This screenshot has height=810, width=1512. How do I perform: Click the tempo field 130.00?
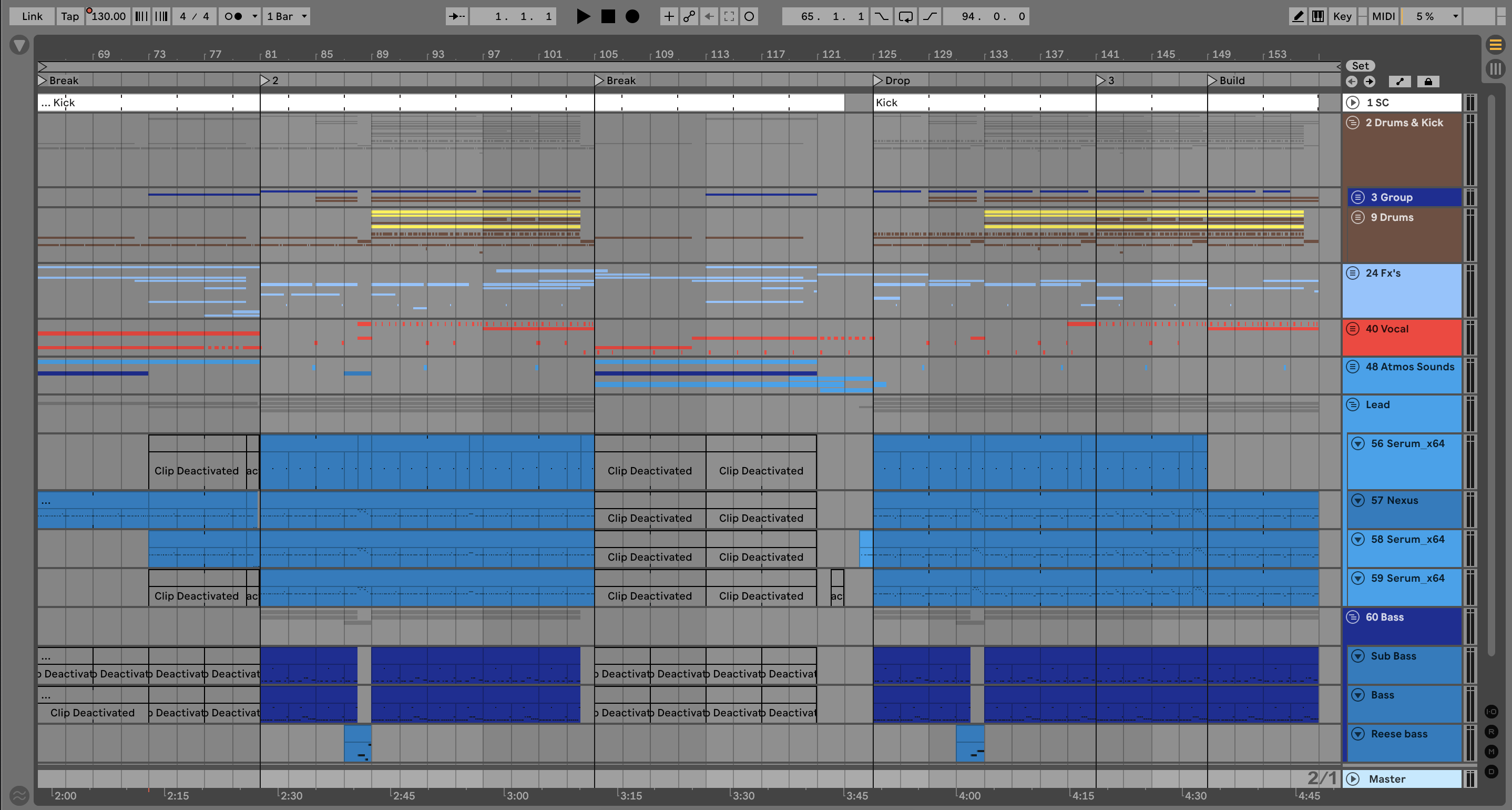point(109,16)
